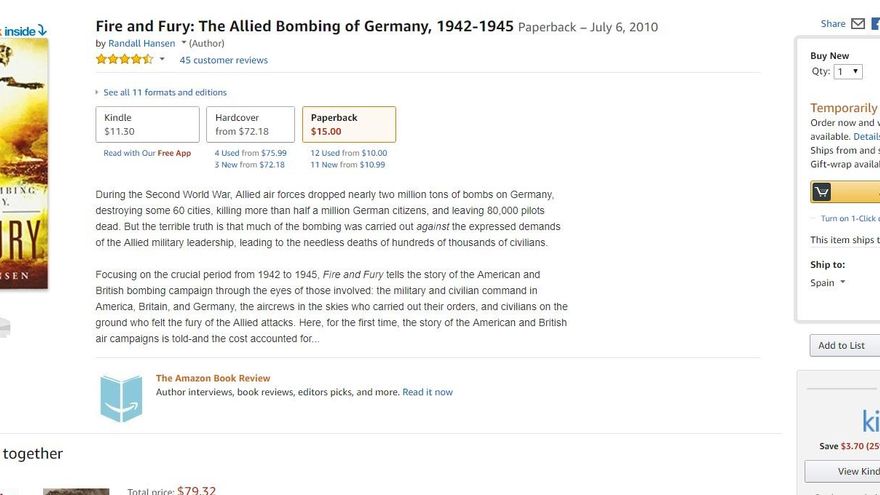Click Add to List button
The height and width of the screenshot is (495, 880).
coord(842,346)
